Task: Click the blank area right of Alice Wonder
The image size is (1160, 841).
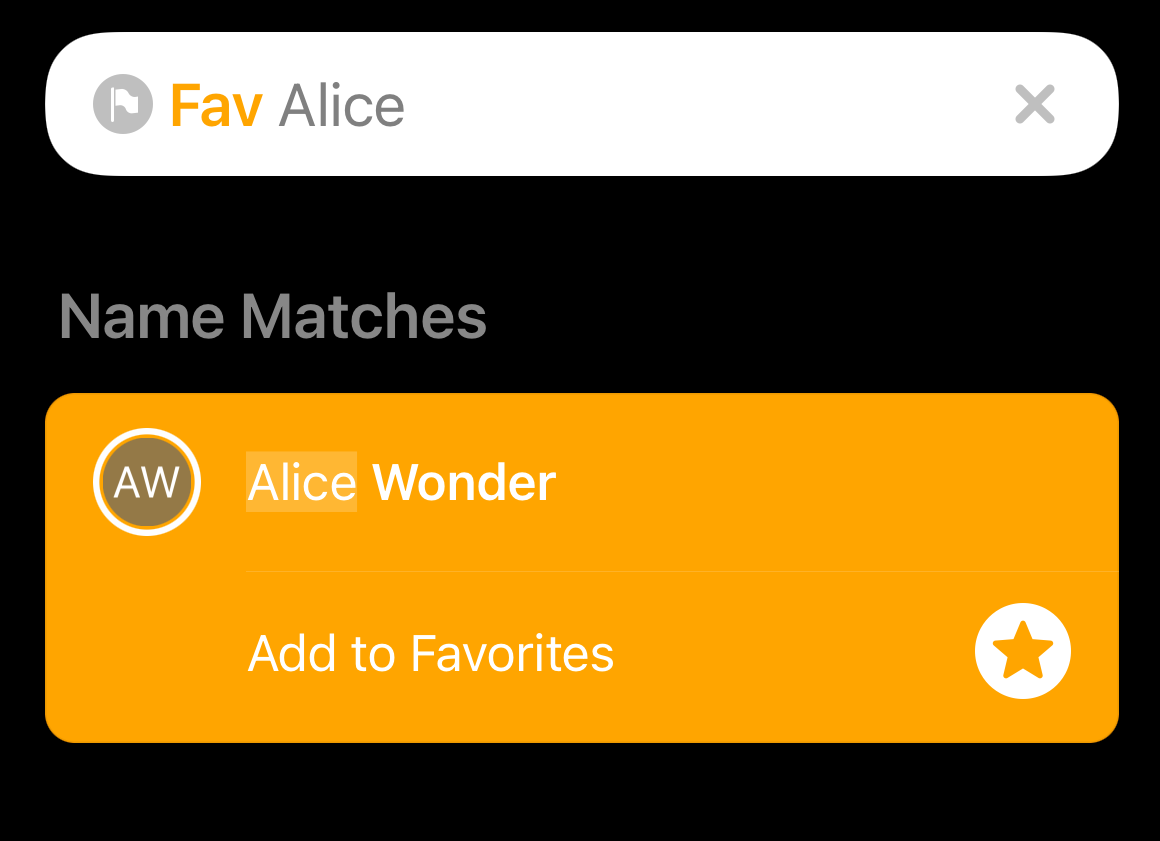Action: [836, 482]
